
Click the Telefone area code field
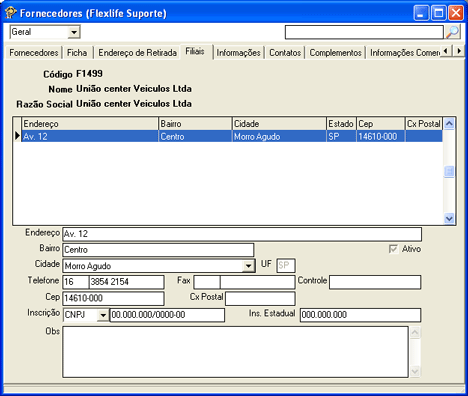click(76, 282)
